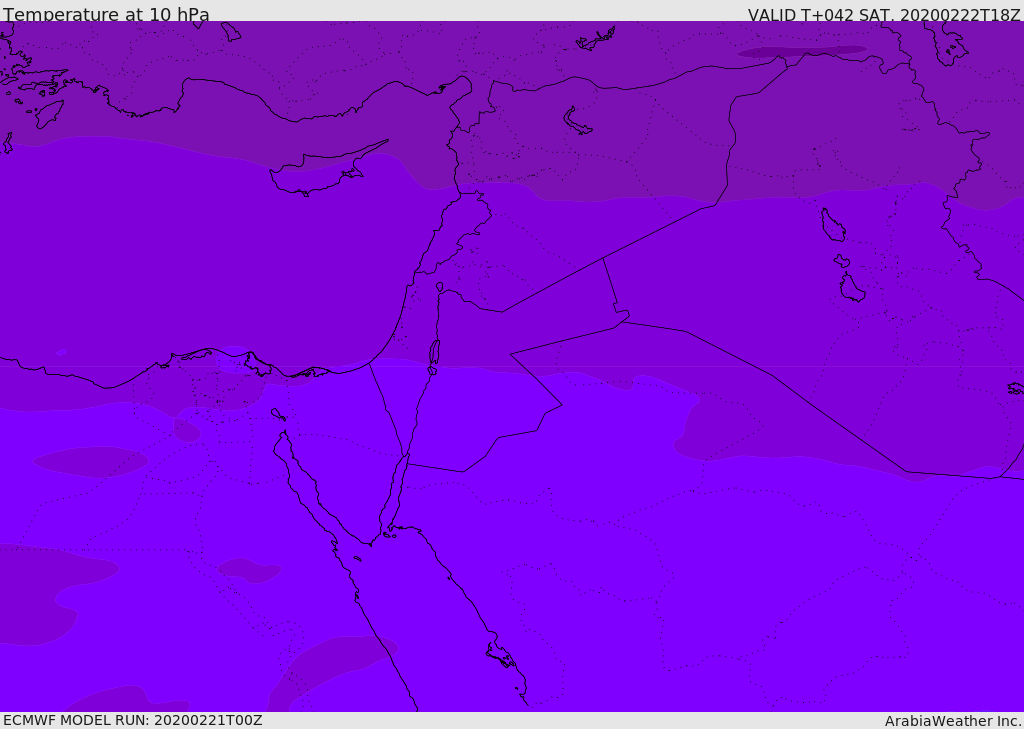Click the 'ArabiaWeather Inc' credit text
The width and height of the screenshot is (1024, 729).
pyautogui.click(x=953, y=721)
